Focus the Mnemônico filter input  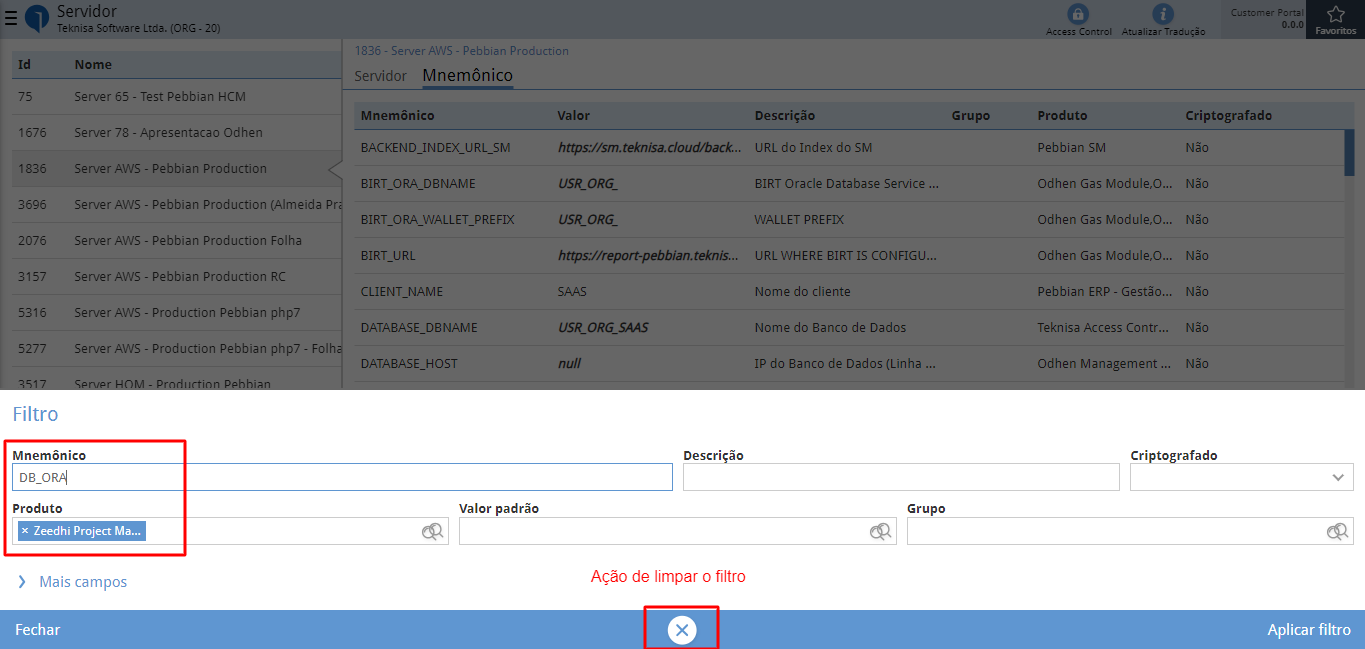[x=342, y=477]
